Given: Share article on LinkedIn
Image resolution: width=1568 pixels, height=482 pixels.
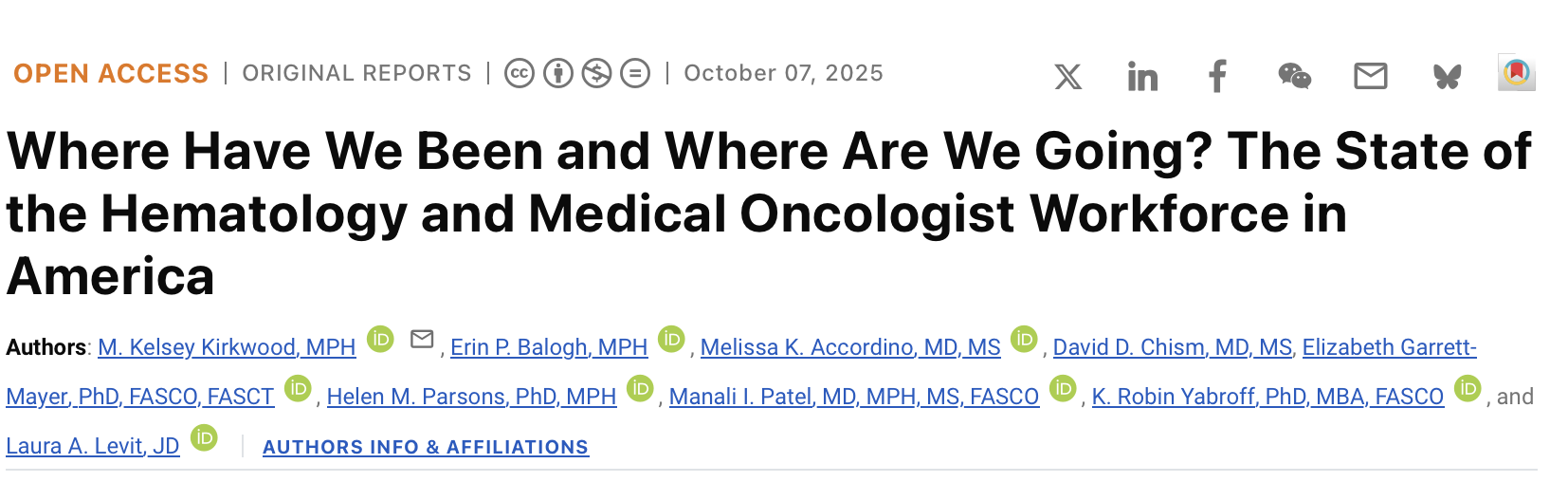Looking at the screenshot, I should pyautogui.click(x=1142, y=76).
